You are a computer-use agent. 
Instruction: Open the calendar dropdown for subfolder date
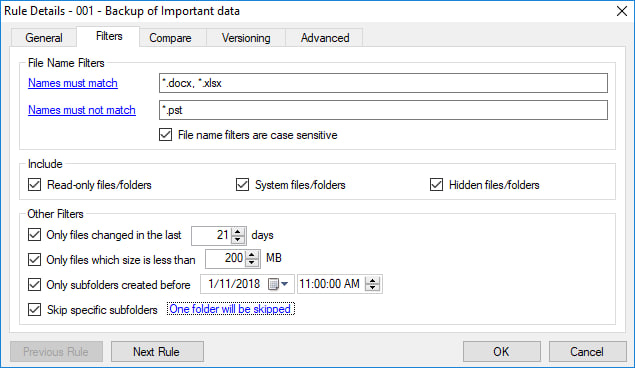click(x=279, y=284)
